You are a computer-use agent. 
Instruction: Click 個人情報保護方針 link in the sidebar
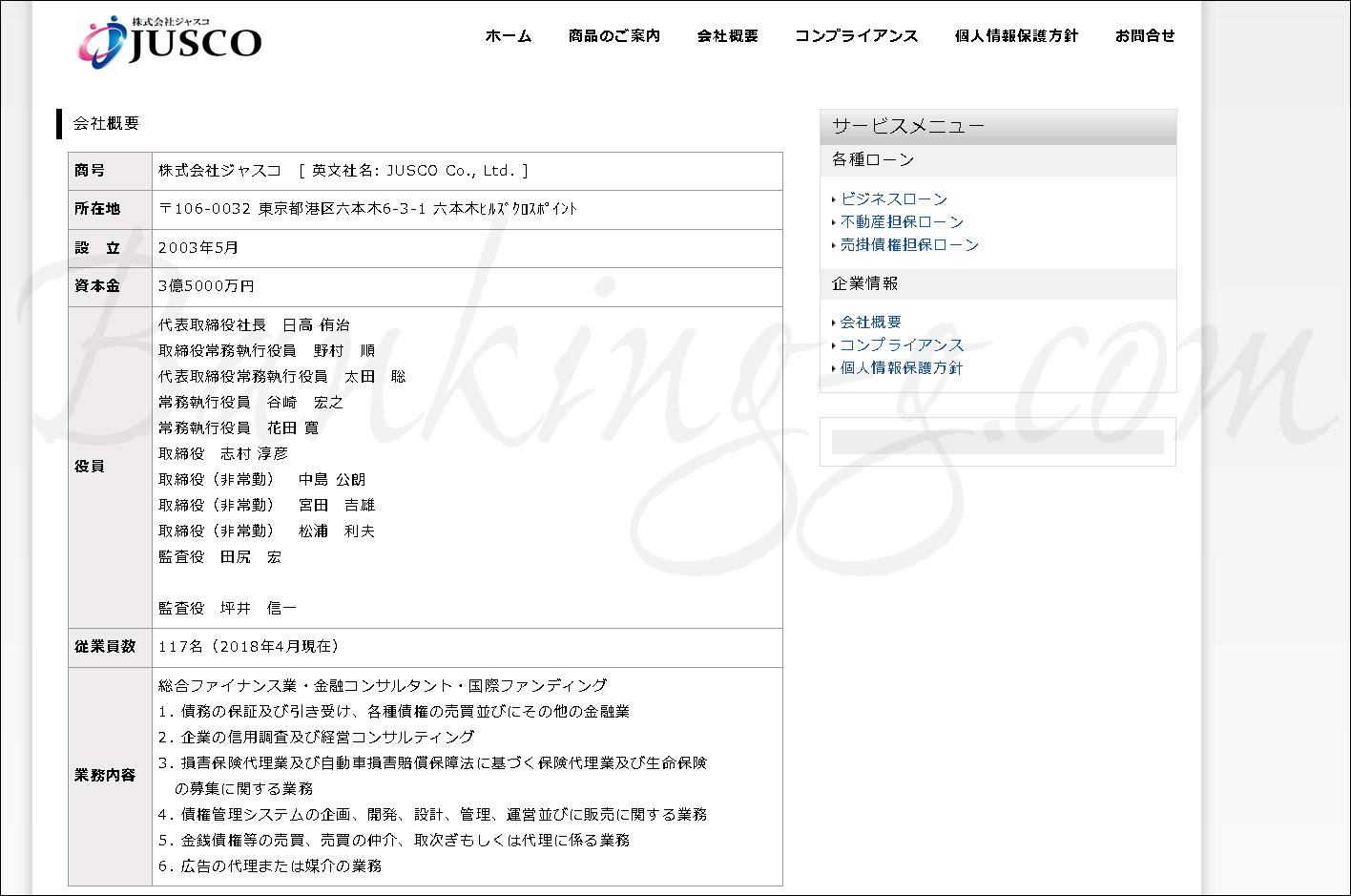[902, 368]
